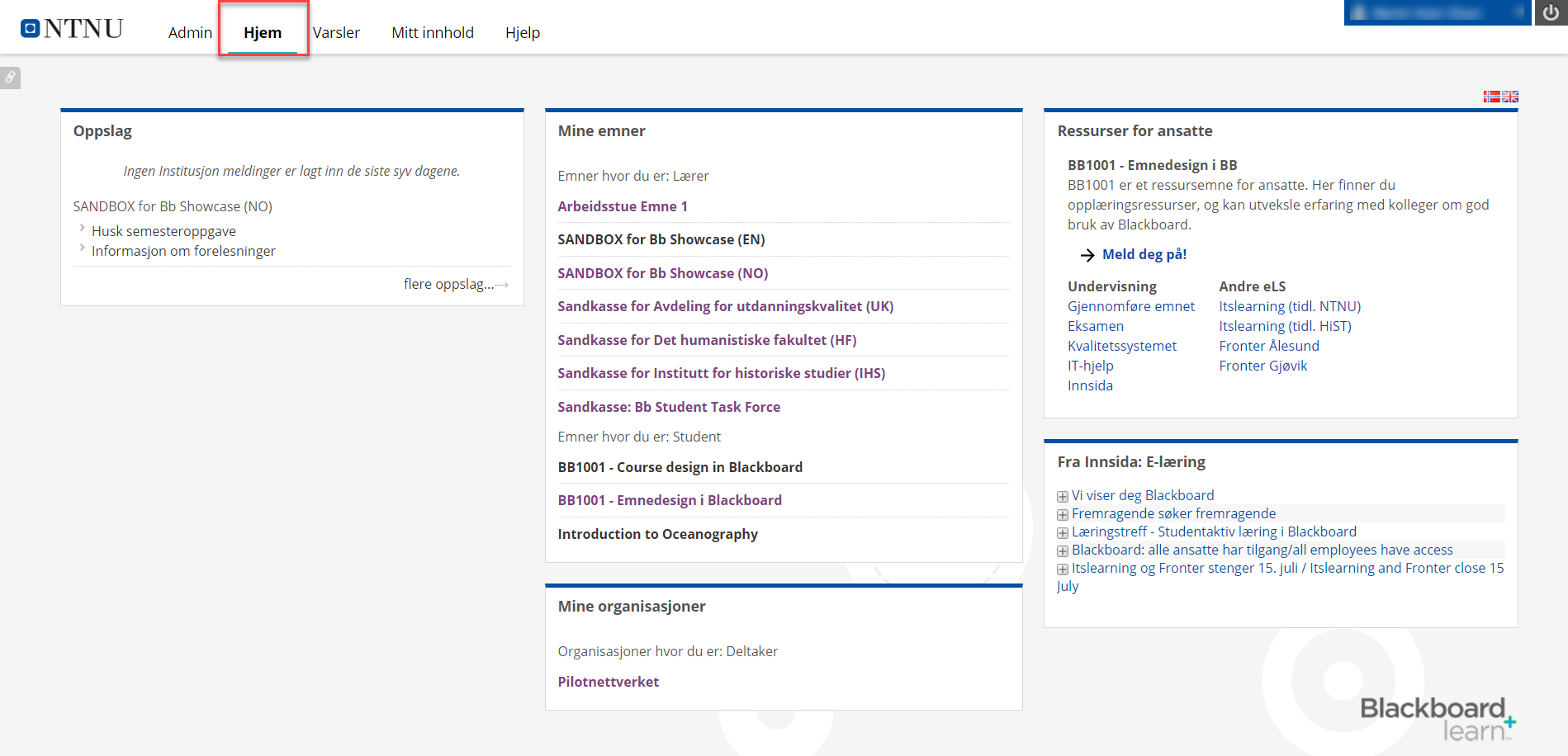The image size is (1568, 756).
Task: Click 'Læringstreff - Studentaktiv læring i Blackboard' link
Action: [1214, 532]
